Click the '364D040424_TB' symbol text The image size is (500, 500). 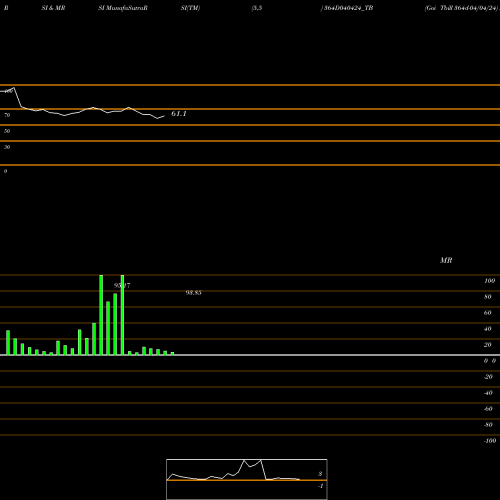[349, 8]
